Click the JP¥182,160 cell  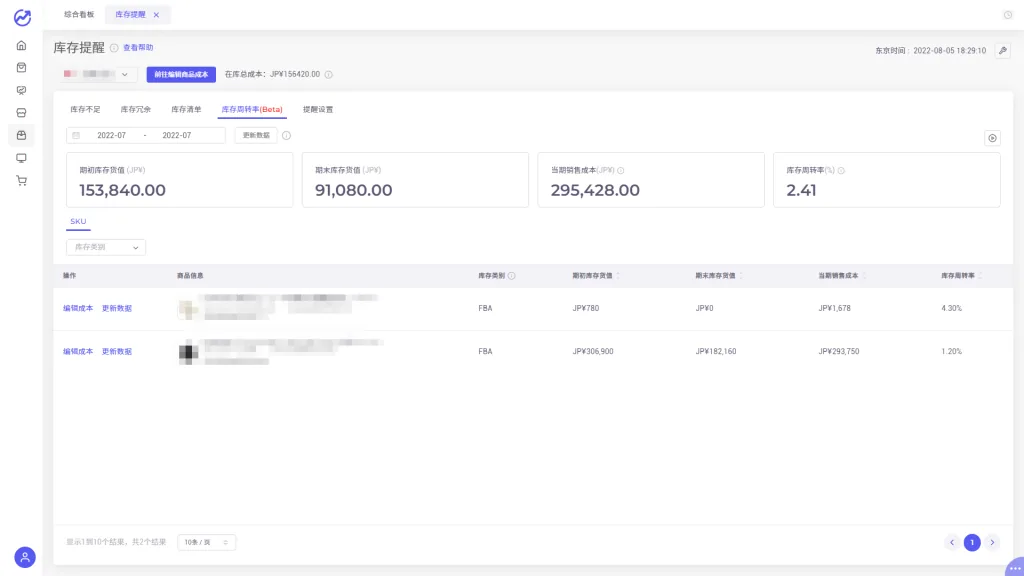pyautogui.click(x=716, y=351)
